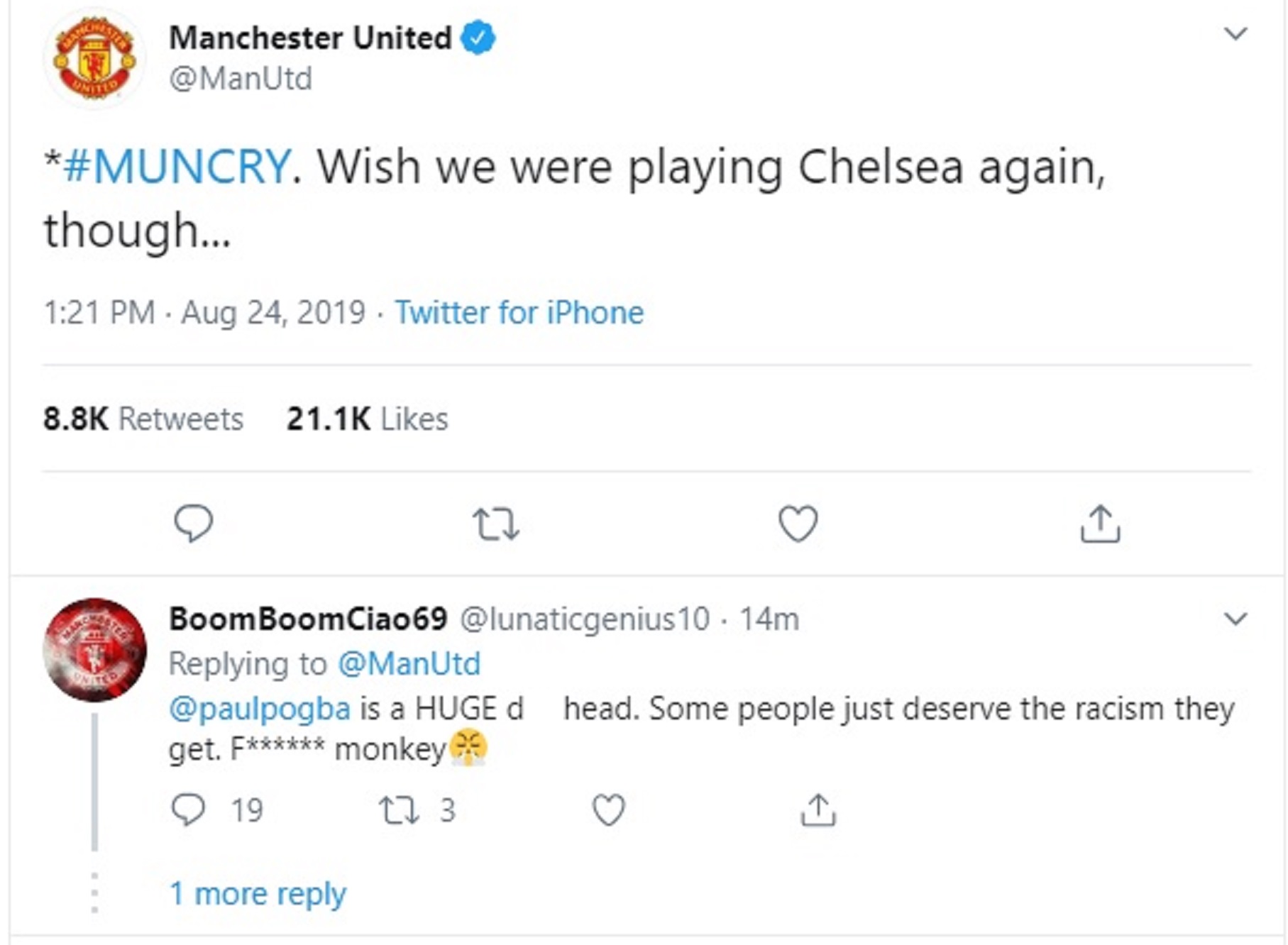Screen dimensions: 1288x945
Task: Retweet the Manchester United tweet
Action: (495, 524)
